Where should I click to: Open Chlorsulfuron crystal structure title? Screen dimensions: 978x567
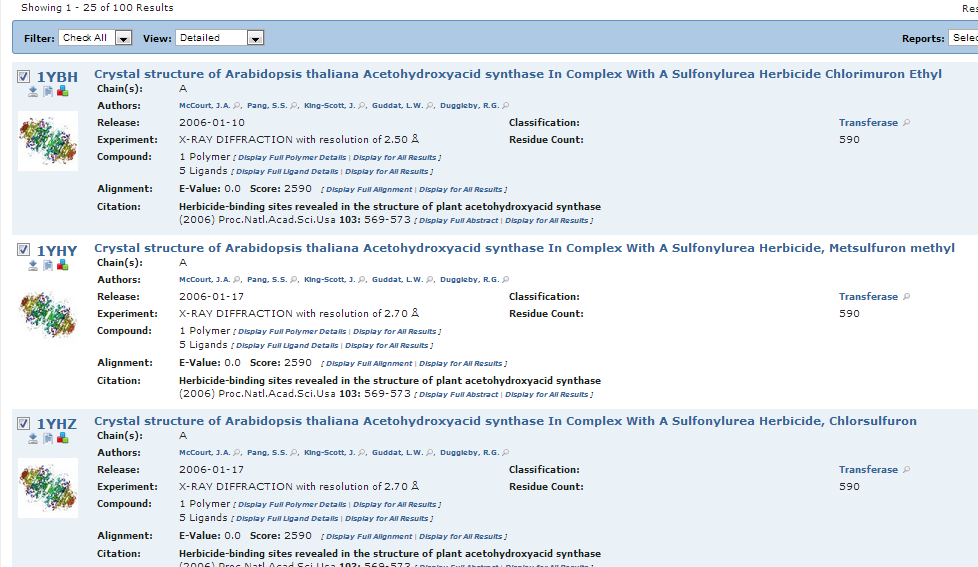pyautogui.click(x=505, y=421)
